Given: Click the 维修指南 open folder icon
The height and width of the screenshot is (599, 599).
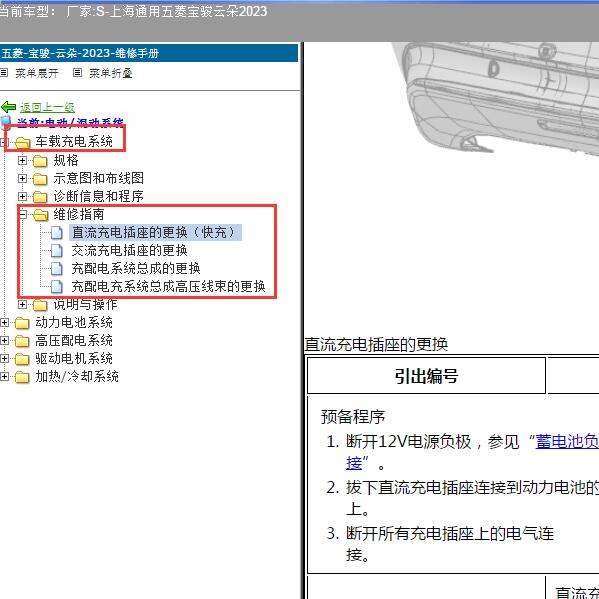Looking at the screenshot, I should coord(40,215).
